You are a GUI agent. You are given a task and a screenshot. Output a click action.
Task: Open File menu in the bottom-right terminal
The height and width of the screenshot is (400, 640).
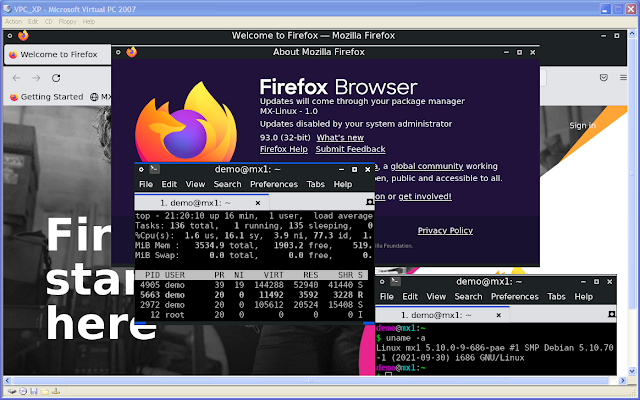(387, 296)
